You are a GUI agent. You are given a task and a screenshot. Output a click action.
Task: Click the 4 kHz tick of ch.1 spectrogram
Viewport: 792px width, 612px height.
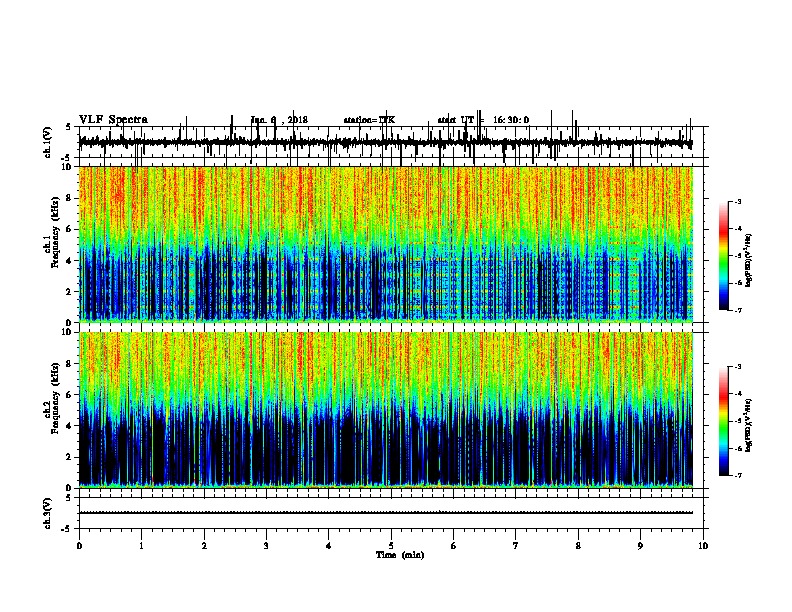click(70, 261)
